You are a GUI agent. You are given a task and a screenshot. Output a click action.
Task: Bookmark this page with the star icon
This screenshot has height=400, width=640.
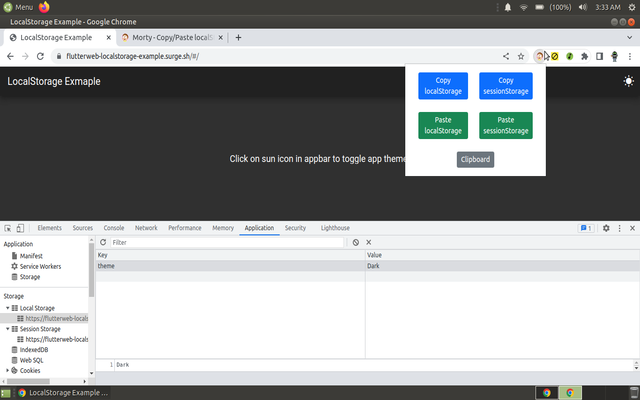pyautogui.click(x=521, y=56)
